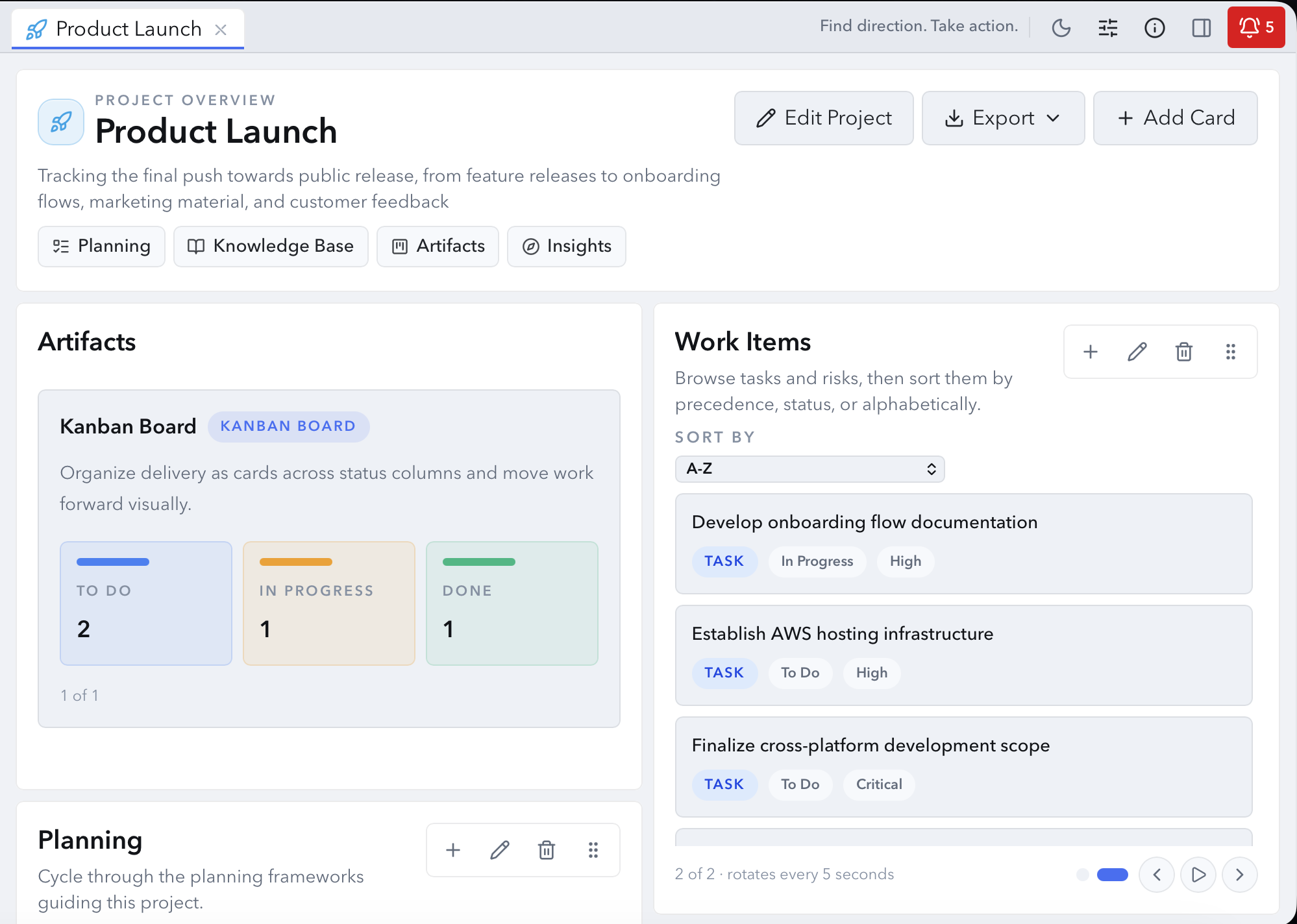The width and height of the screenshot is (1297, 924).
Task: Click the KANBAN BOARD type badge
Action: coord(288,426)
